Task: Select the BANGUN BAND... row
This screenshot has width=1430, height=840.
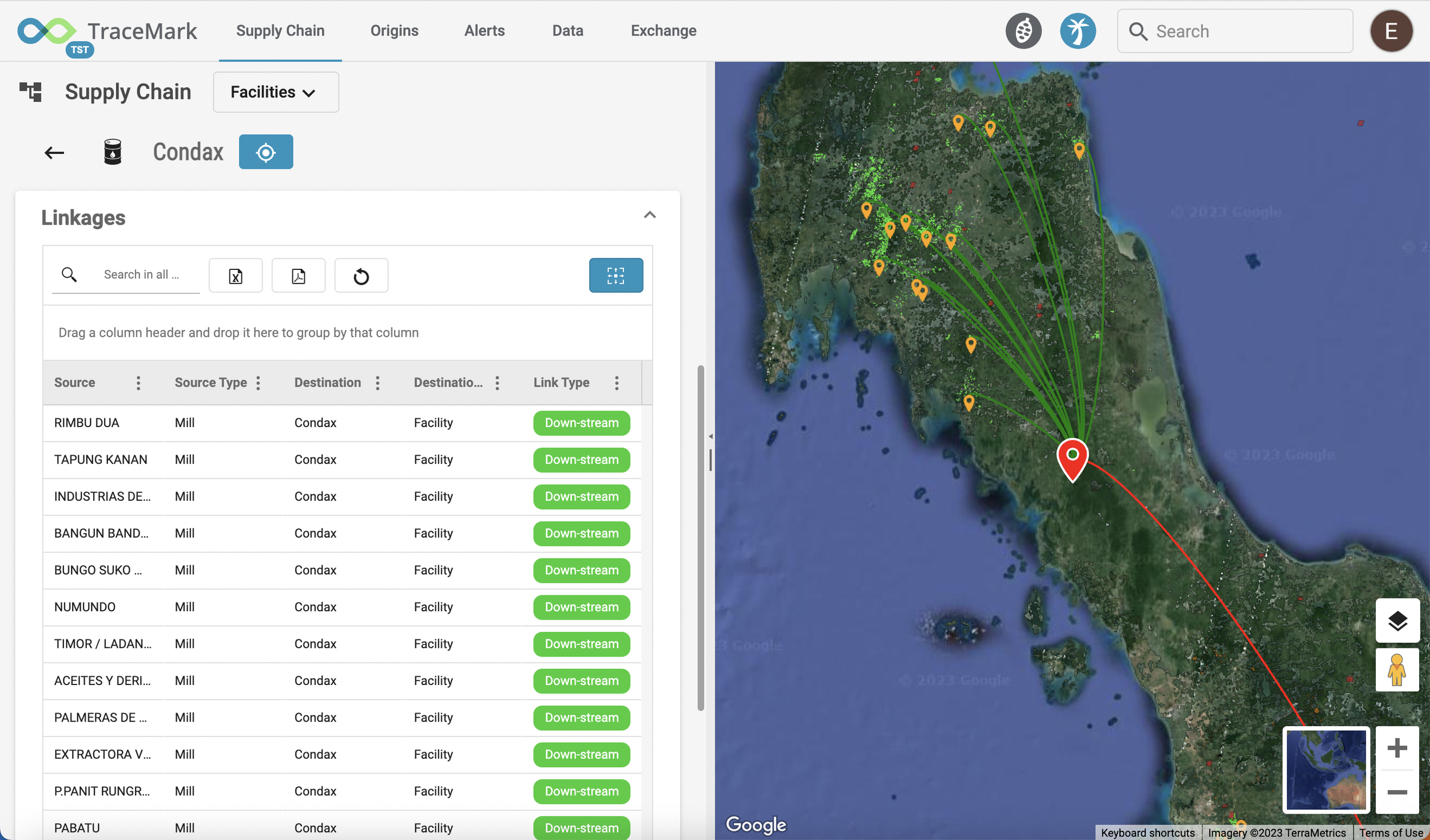Action: [x=342, y=534]
